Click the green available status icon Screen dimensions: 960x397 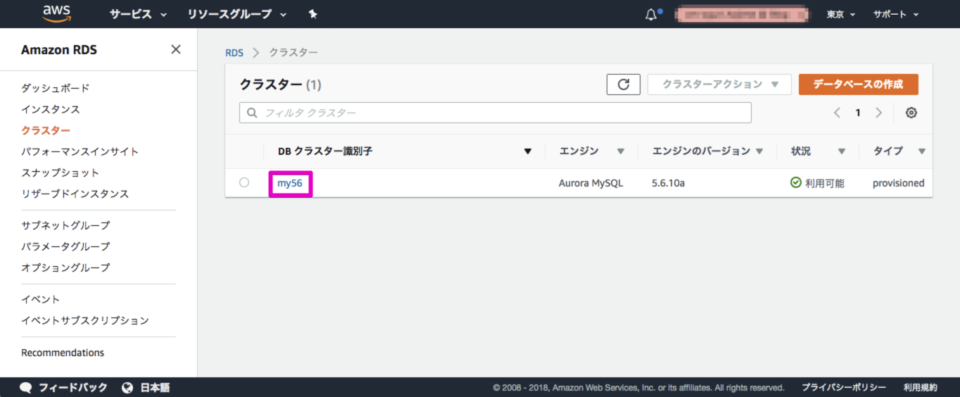[x=795, y=183]
